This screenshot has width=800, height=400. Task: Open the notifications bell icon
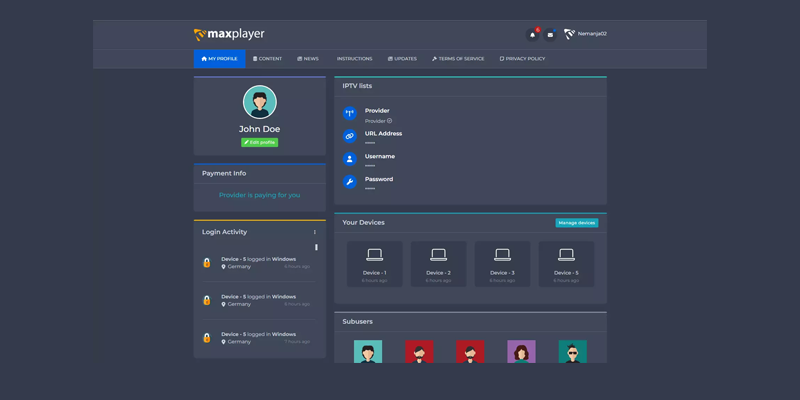[x=532, y=35]
